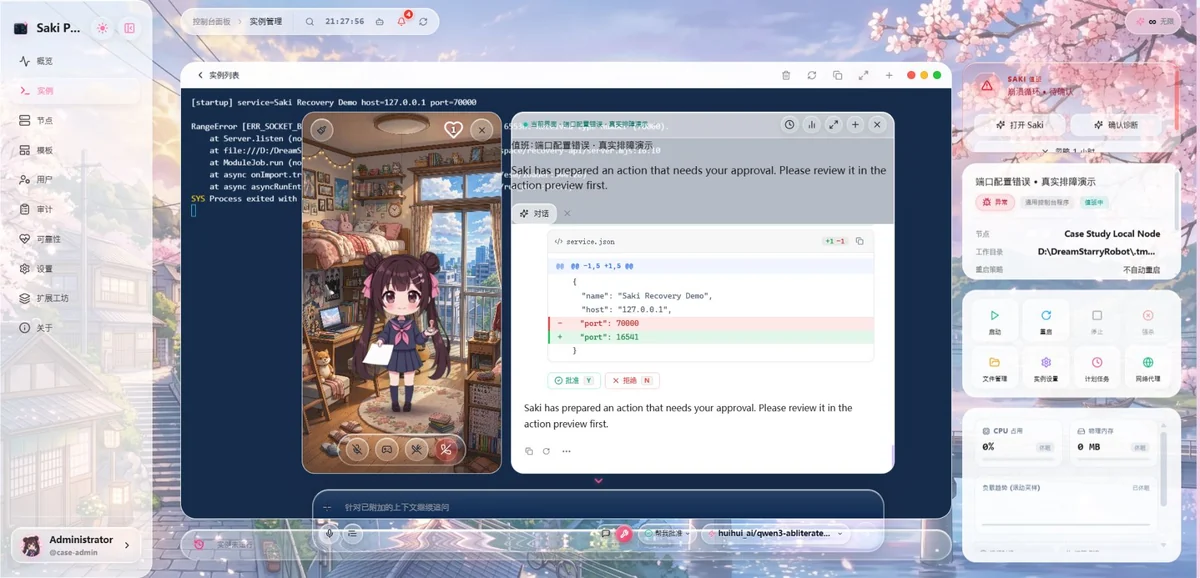The width and height of the screenshot is (1200, 578).
Task: Click the 重启 restart instance button
Action: [1046, 321]
